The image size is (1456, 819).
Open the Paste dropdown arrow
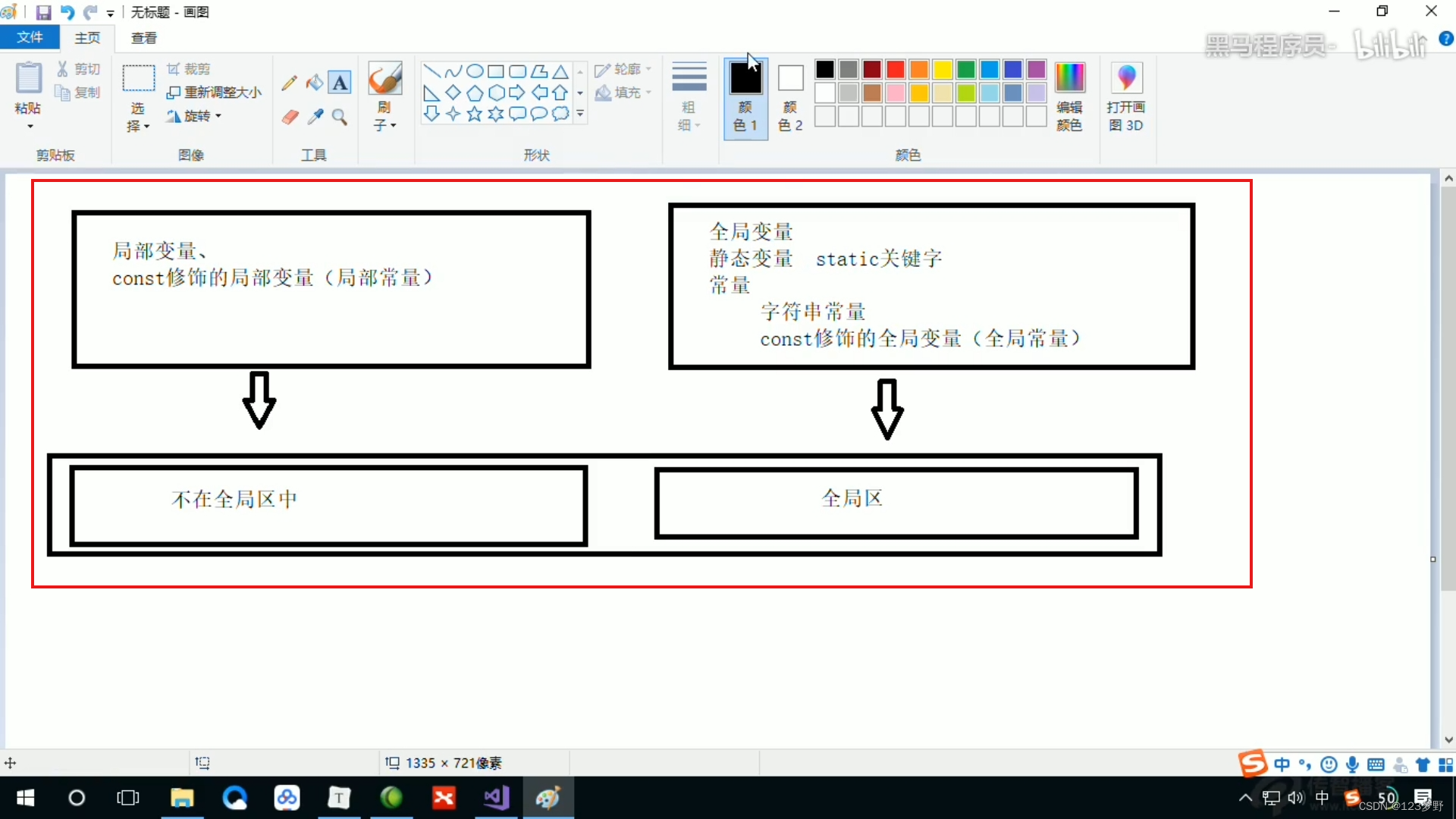pos(30,127)
